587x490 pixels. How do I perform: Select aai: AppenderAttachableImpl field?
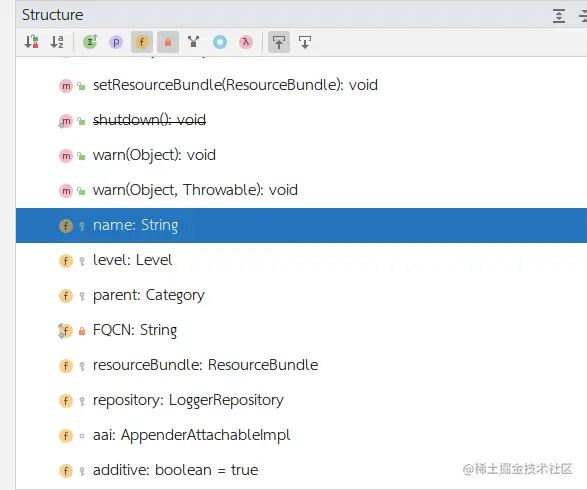tap(301, 435)
